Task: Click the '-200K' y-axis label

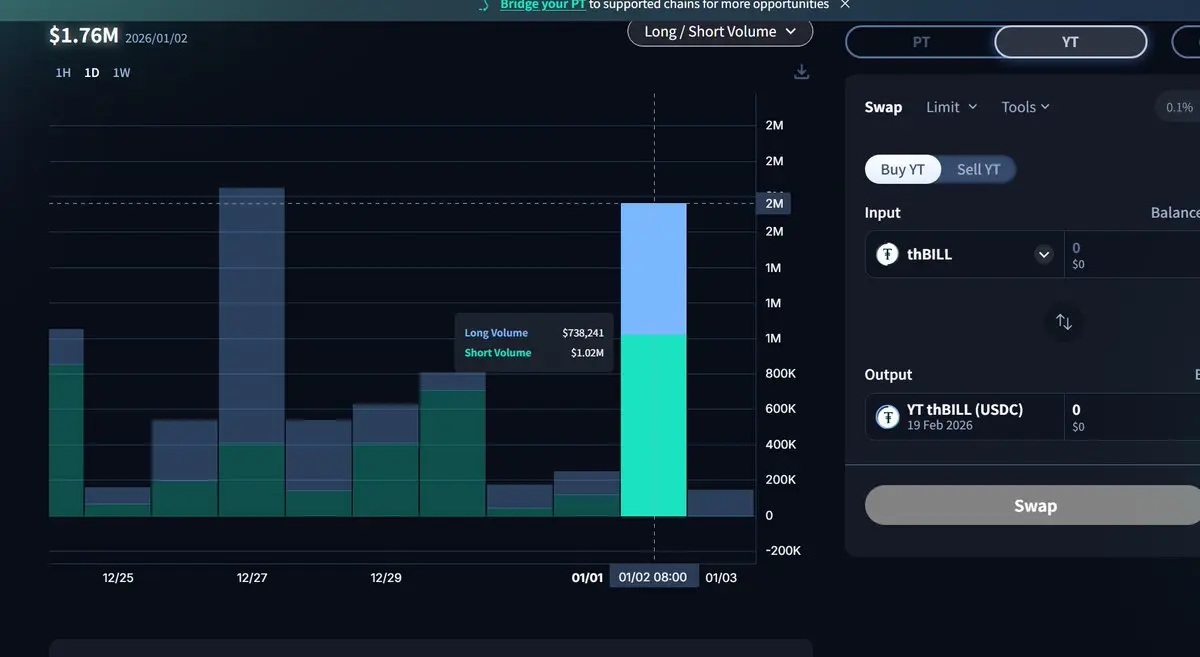Action: [782, 551]
